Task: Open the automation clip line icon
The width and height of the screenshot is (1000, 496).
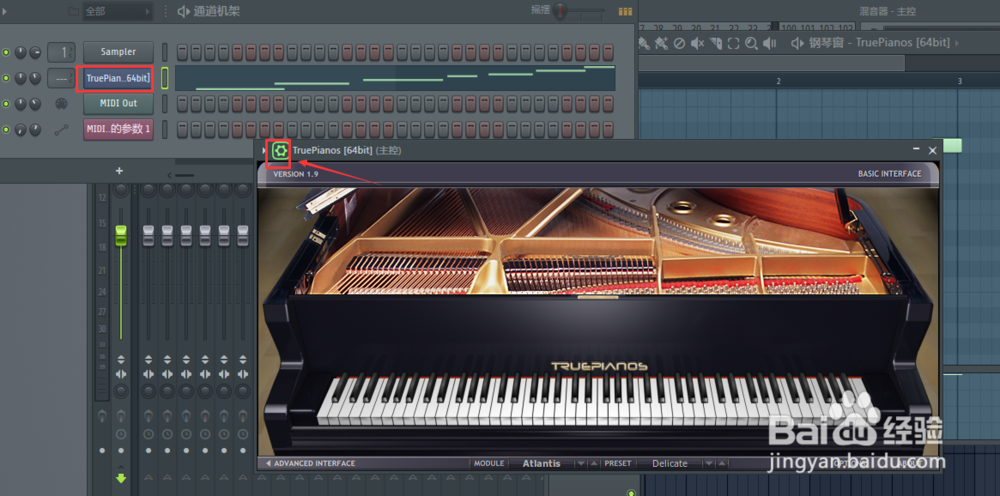Action: 61,129
